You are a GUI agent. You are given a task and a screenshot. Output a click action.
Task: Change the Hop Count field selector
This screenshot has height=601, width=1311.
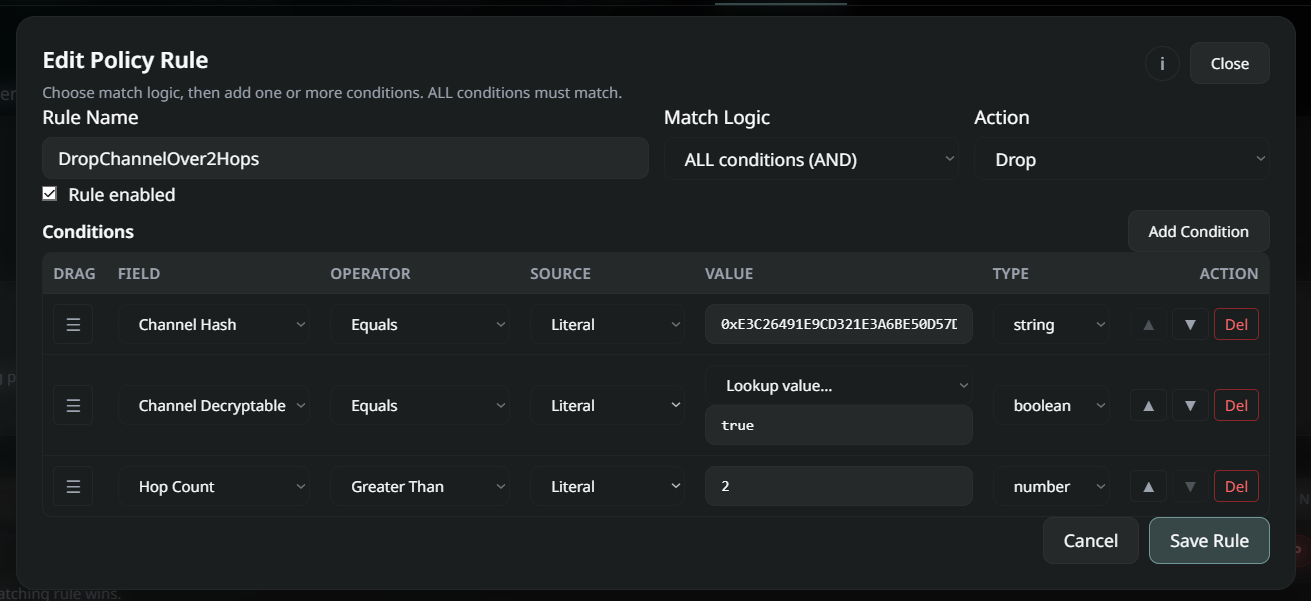213,486
